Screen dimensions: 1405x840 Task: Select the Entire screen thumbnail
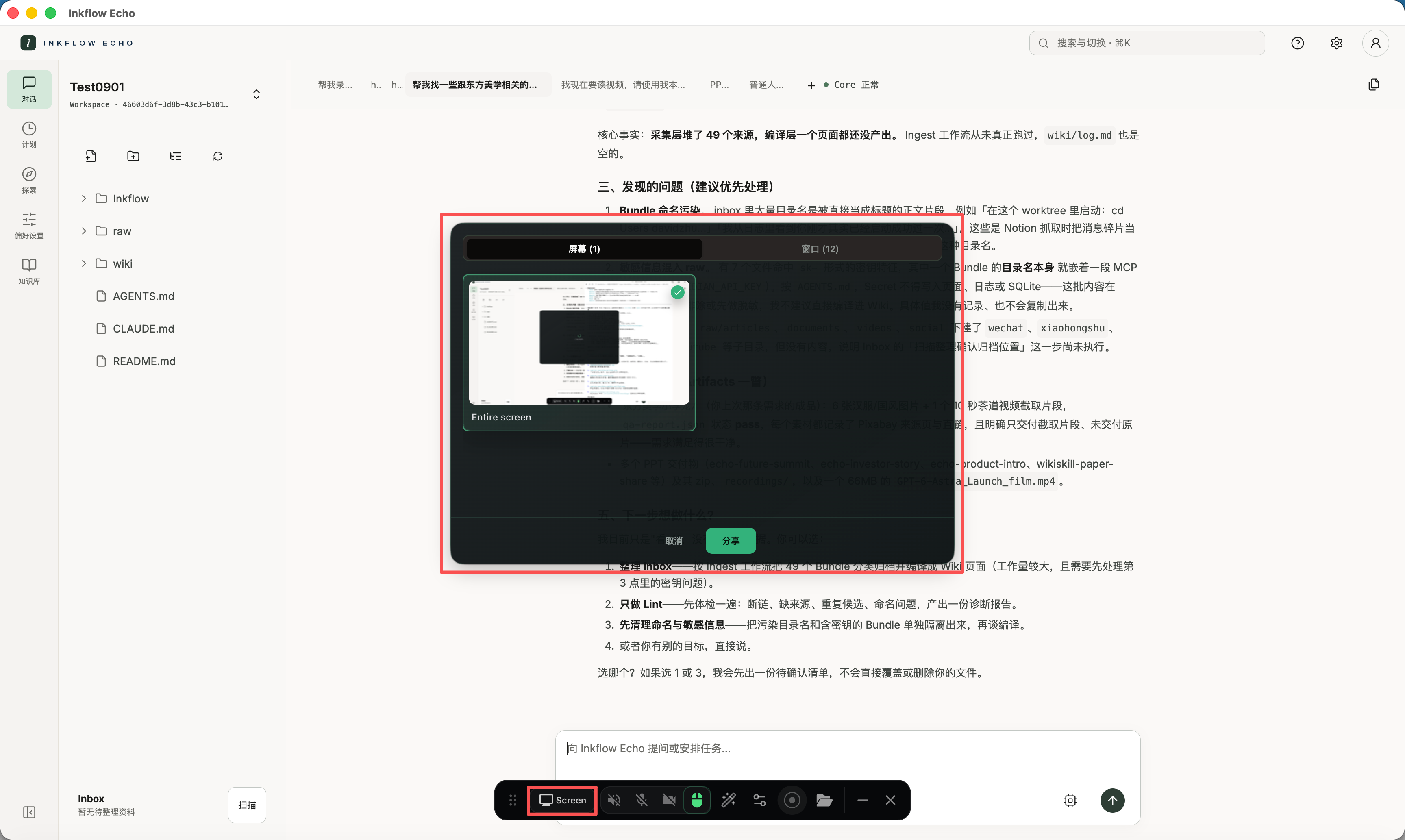pos(579,353)
